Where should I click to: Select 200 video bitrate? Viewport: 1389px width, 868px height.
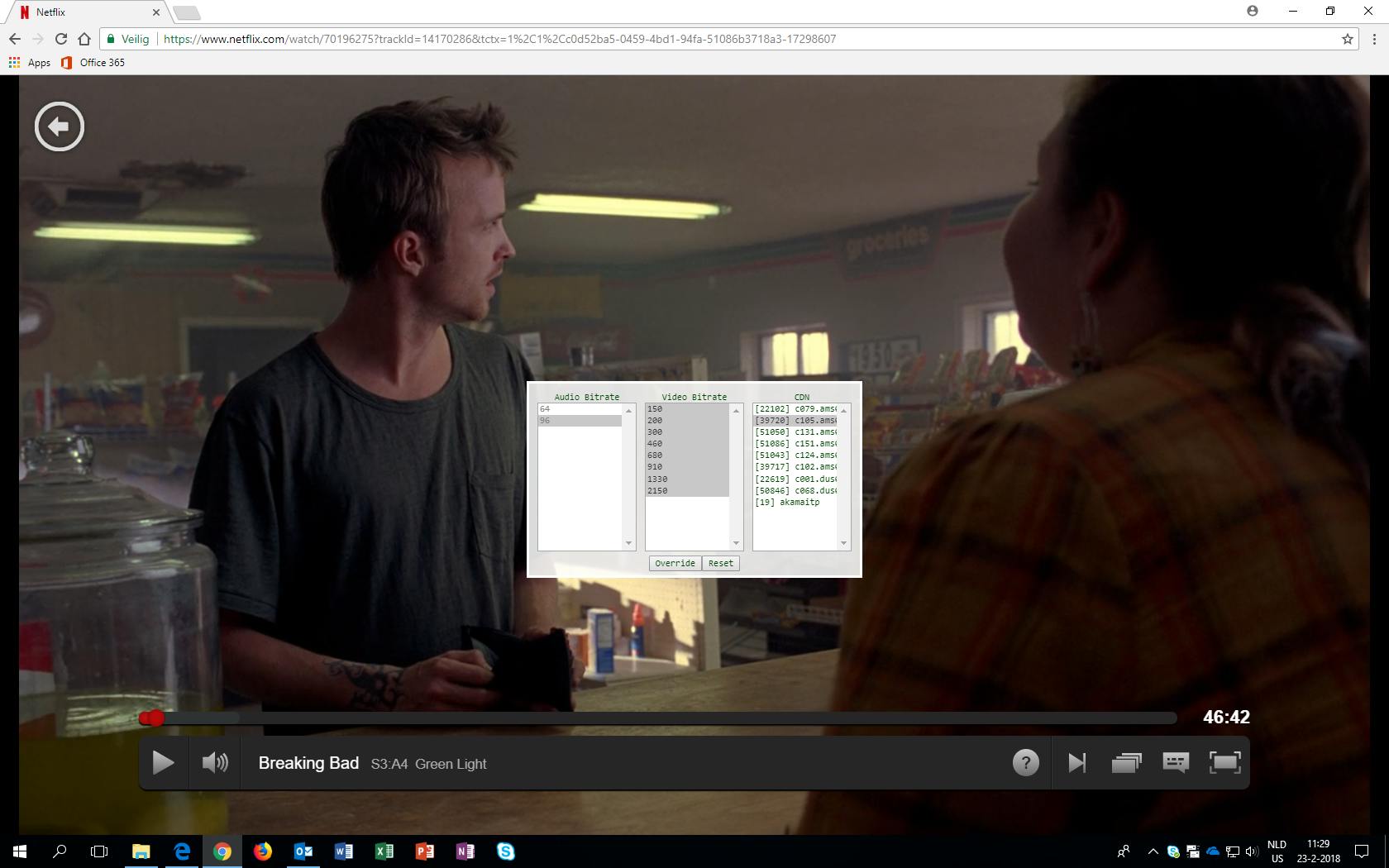click(687, 421)
